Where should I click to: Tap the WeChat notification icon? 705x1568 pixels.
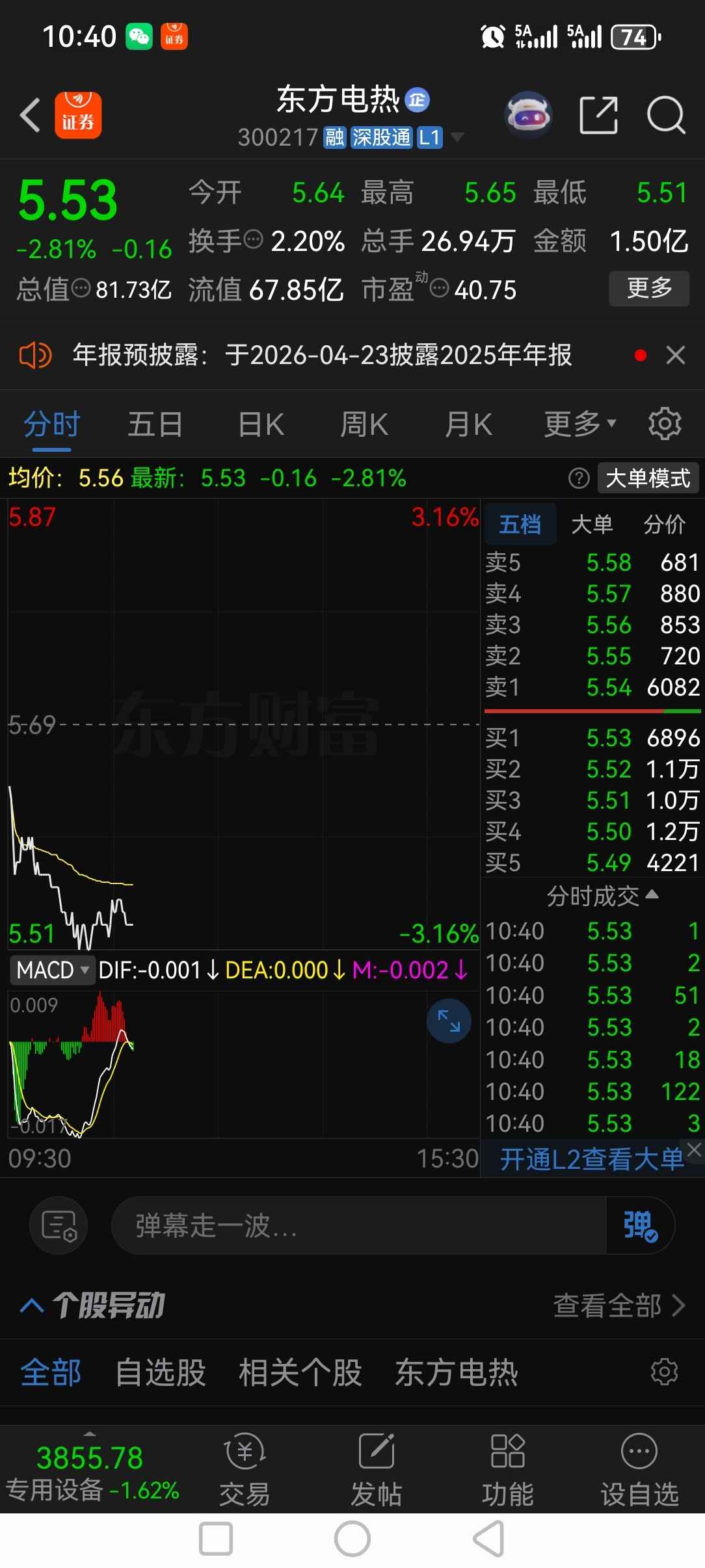click(139, 36)
